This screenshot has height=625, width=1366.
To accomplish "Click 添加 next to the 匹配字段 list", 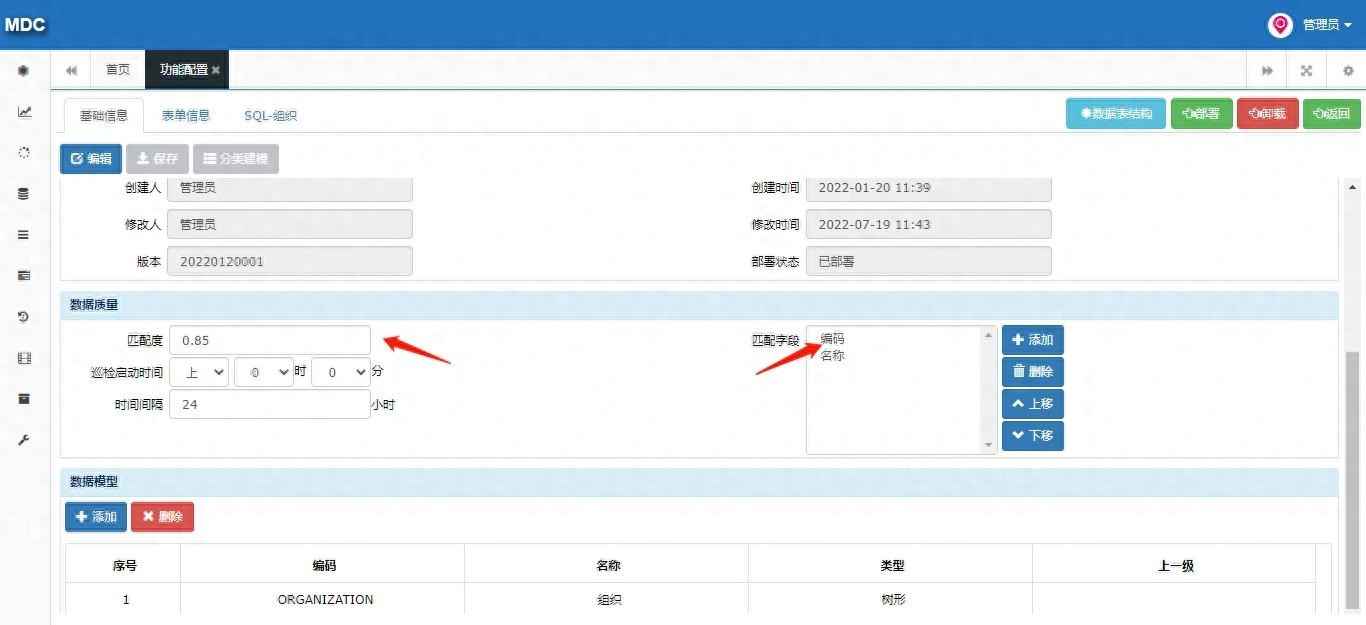I will click(x=1033, y=340).
